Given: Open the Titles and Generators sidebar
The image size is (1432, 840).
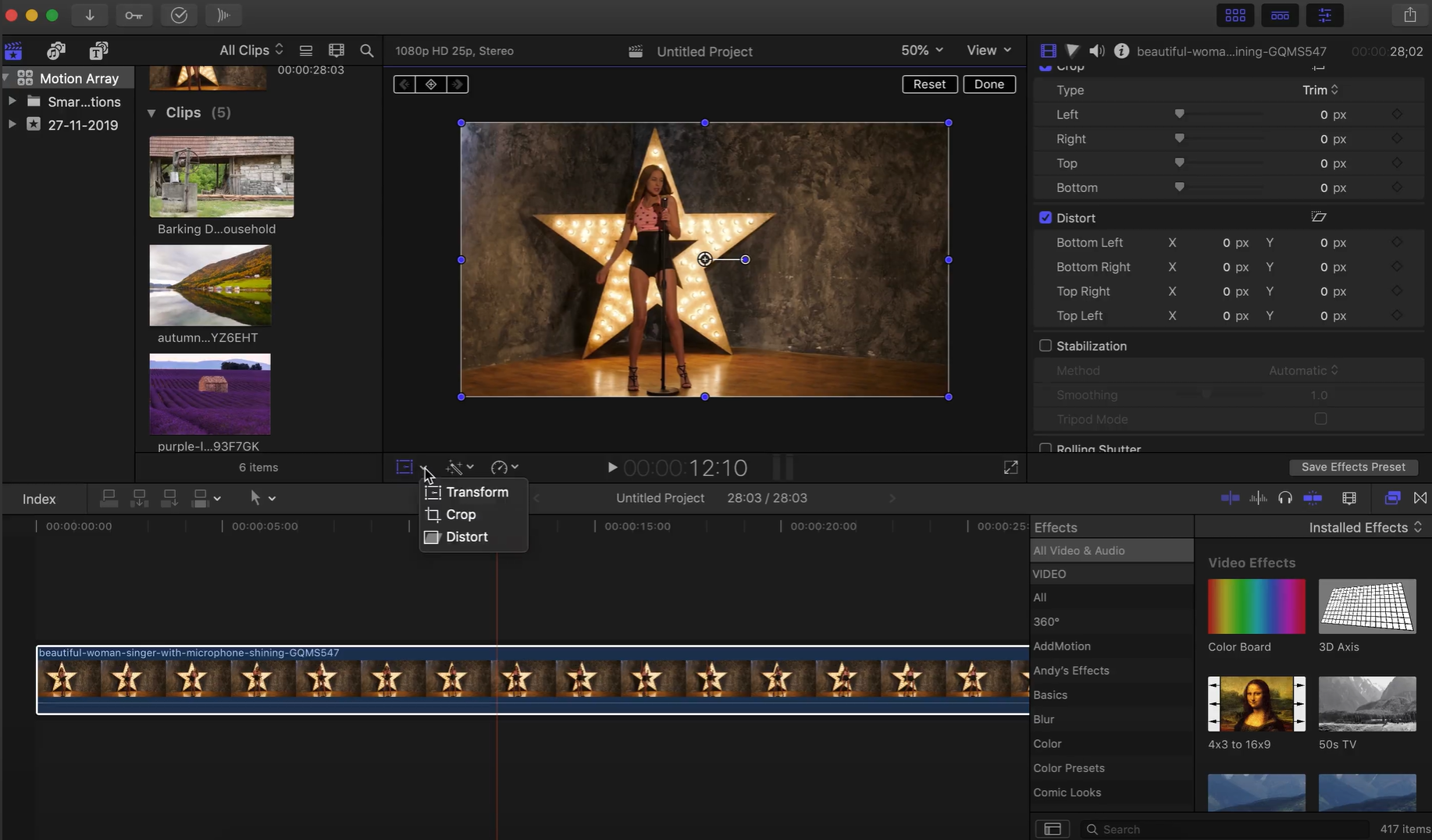Looking at the screenshot, I should (x=98, y=51).
